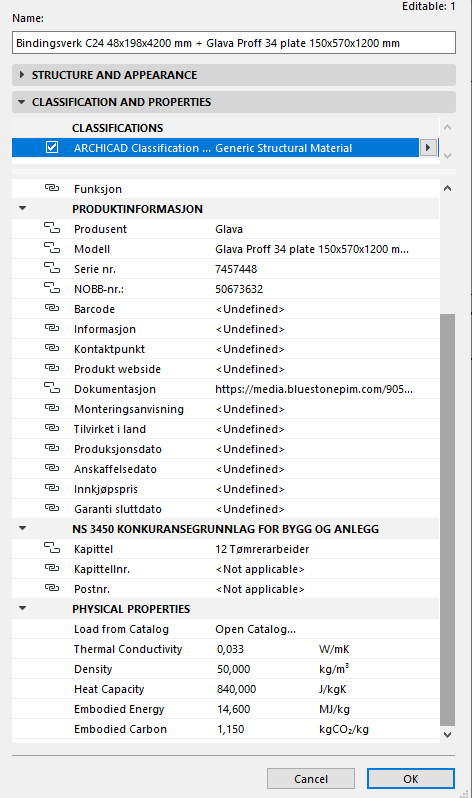The image size is (472, 798).
Task: Click the link icon beside Serie nr.
Action: pyautogui.click(x=51, y=268)
